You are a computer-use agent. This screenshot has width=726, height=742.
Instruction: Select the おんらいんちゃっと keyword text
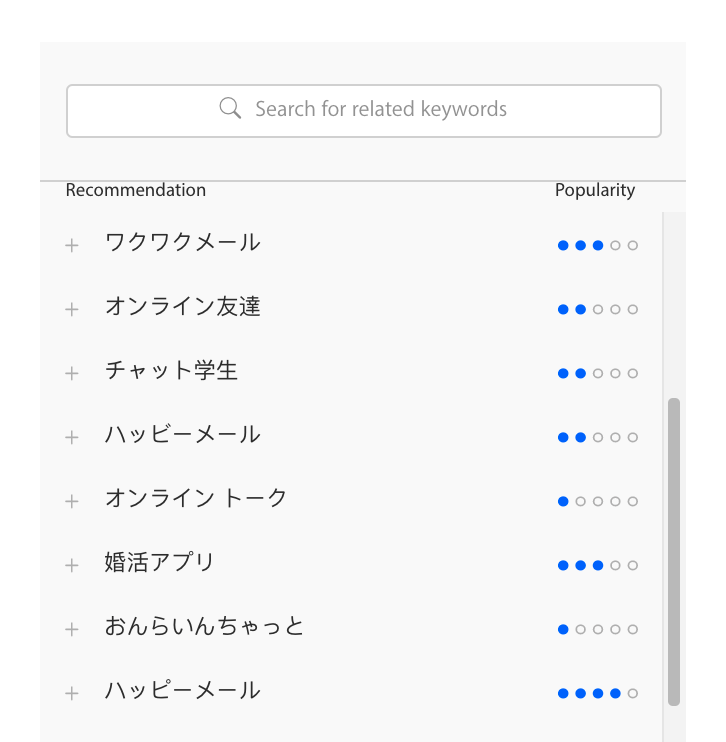[x=204, y=626]
